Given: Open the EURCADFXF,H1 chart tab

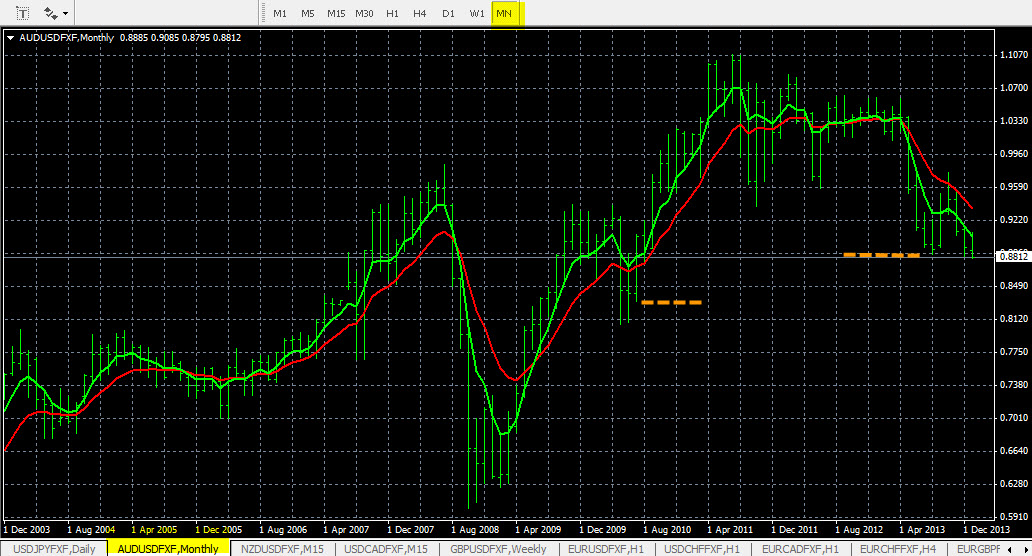Looking at the screenshot, I should click(x=800, y=549).
